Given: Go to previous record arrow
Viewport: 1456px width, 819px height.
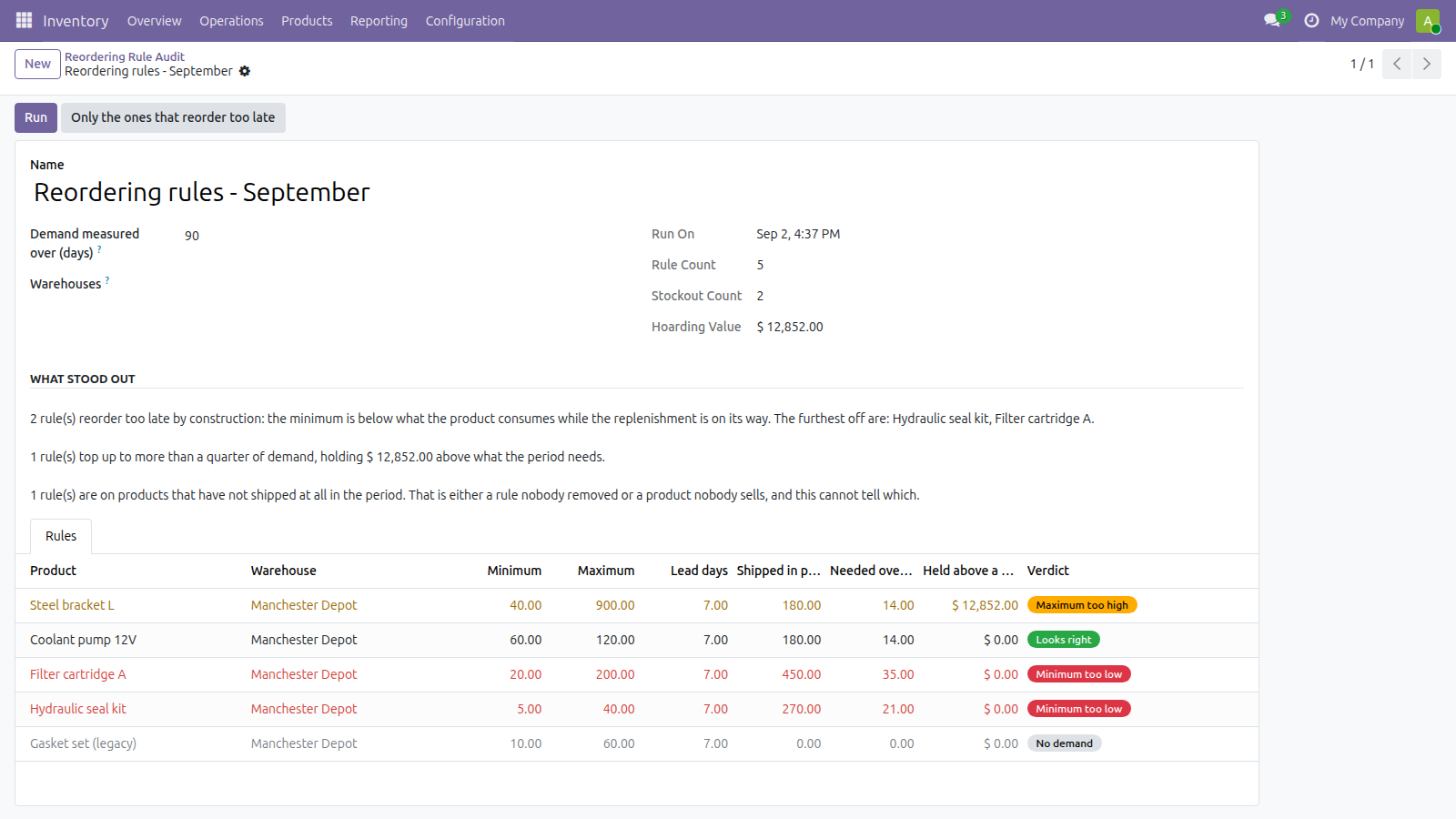Looking at the screenshot, I should click(x=1397, y=64).
